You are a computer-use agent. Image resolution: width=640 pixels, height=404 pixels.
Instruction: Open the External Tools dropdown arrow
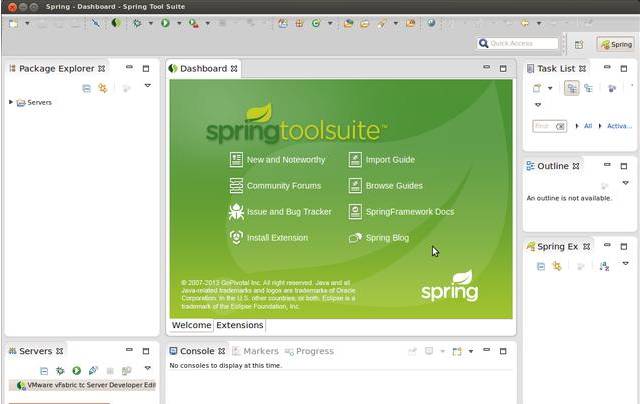[x=207, y=24]
